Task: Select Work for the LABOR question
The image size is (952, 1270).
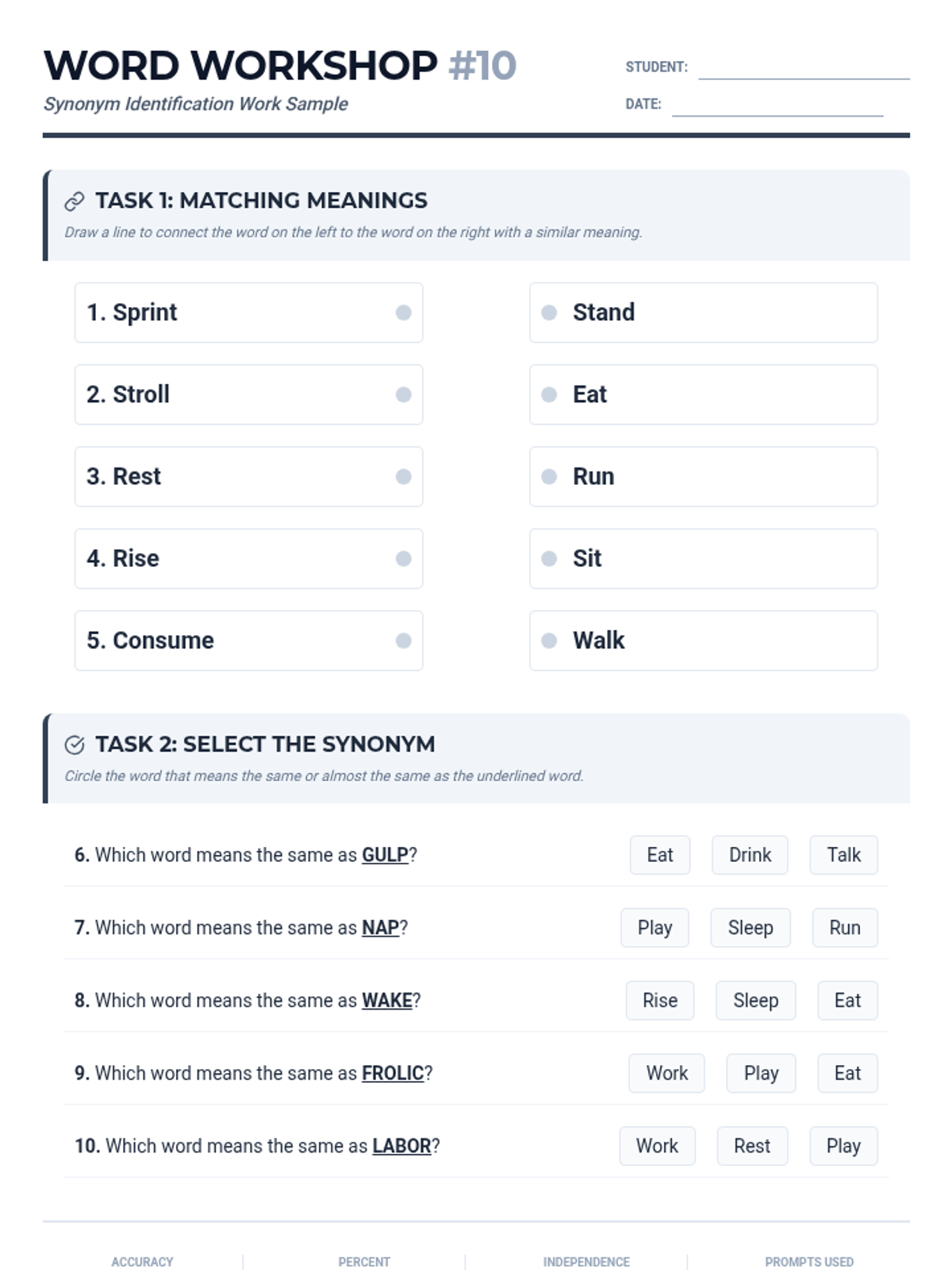Action: tap(657, 1146)
